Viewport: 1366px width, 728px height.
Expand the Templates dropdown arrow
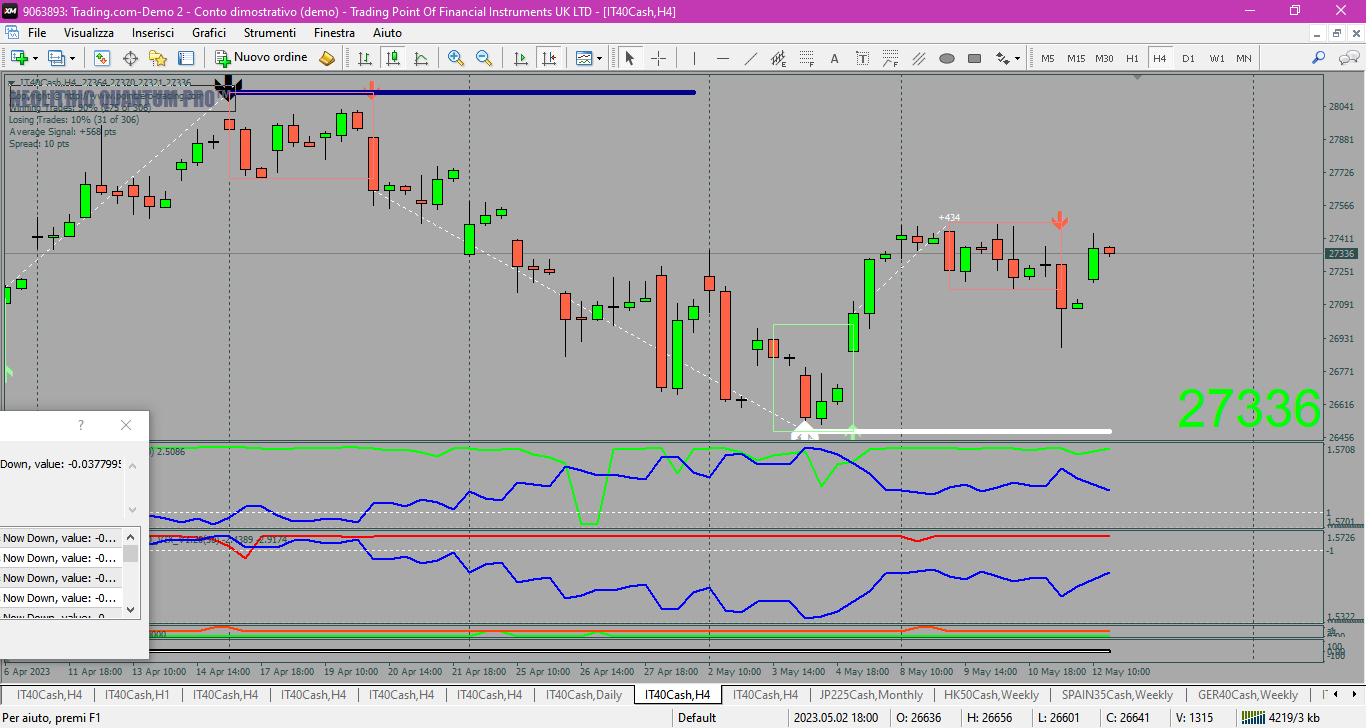pos(600,58)
